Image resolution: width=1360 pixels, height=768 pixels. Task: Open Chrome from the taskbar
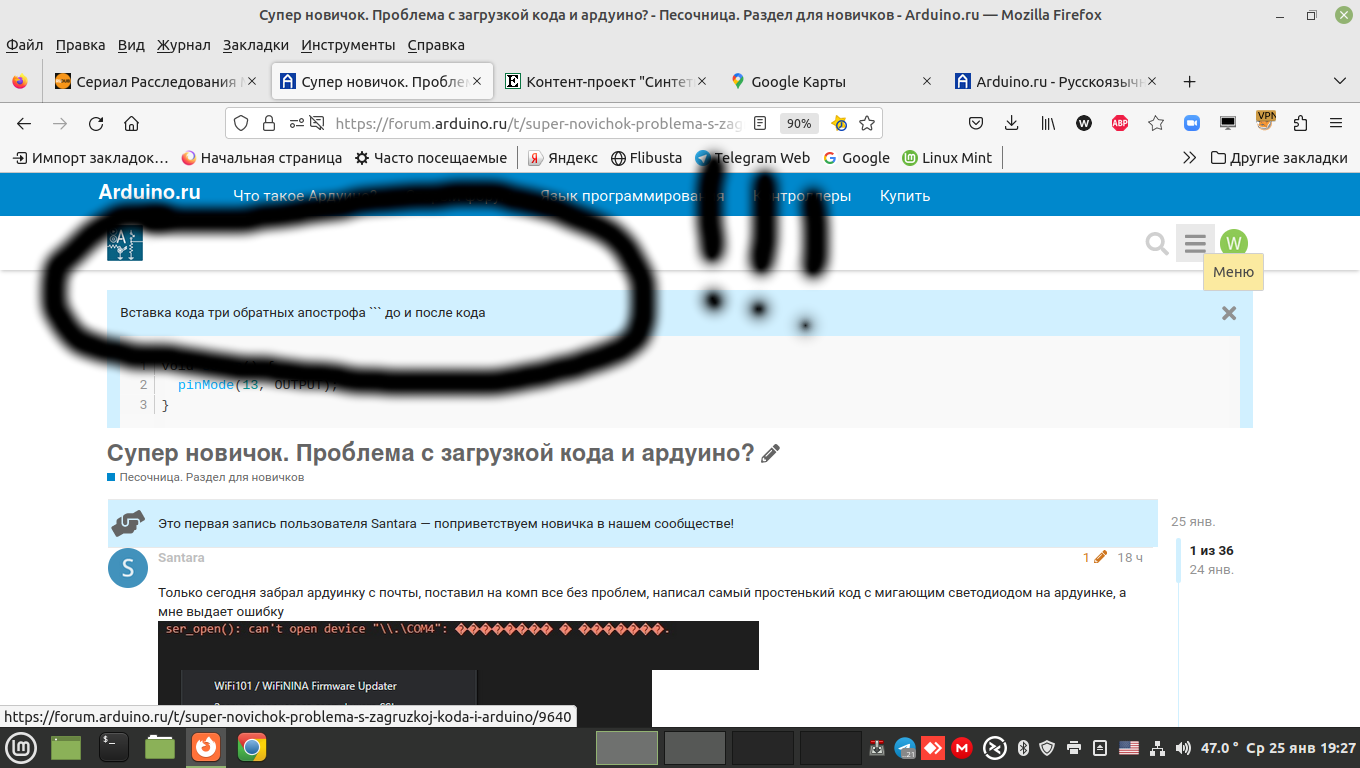pos(252,747)
